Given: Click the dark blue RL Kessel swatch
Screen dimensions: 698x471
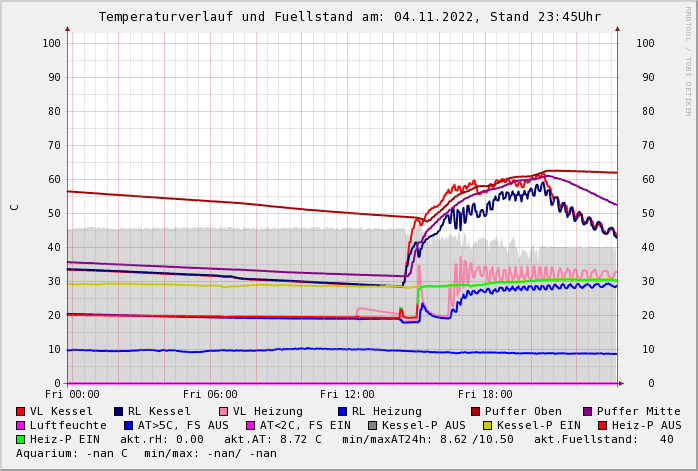Looking at the screenshot, I should pyautogui.click(x=118, y=411).
